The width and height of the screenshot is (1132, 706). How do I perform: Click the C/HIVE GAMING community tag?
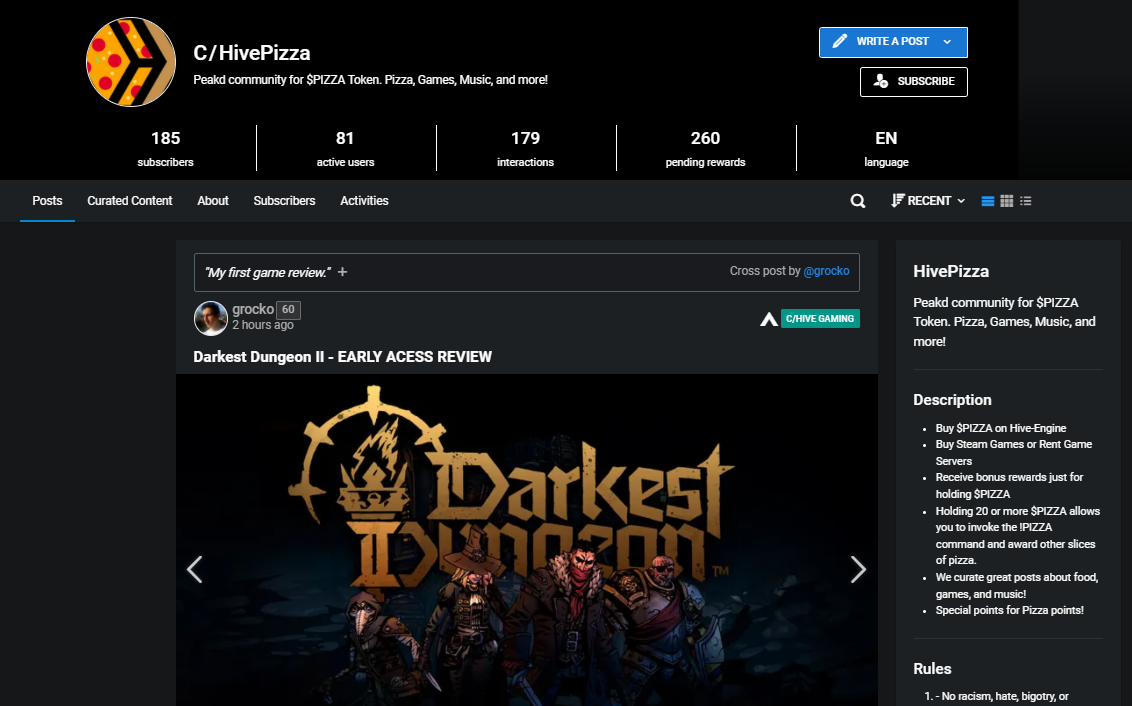pos(820,318)
